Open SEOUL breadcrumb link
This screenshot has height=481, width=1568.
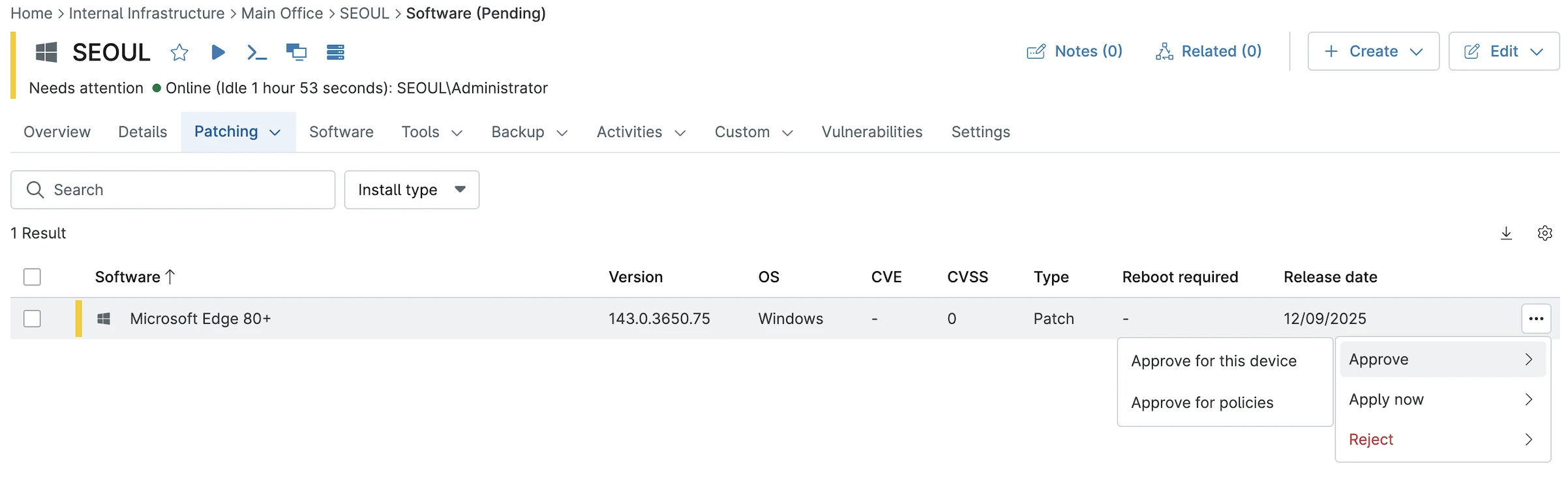(x=364, y=13)
